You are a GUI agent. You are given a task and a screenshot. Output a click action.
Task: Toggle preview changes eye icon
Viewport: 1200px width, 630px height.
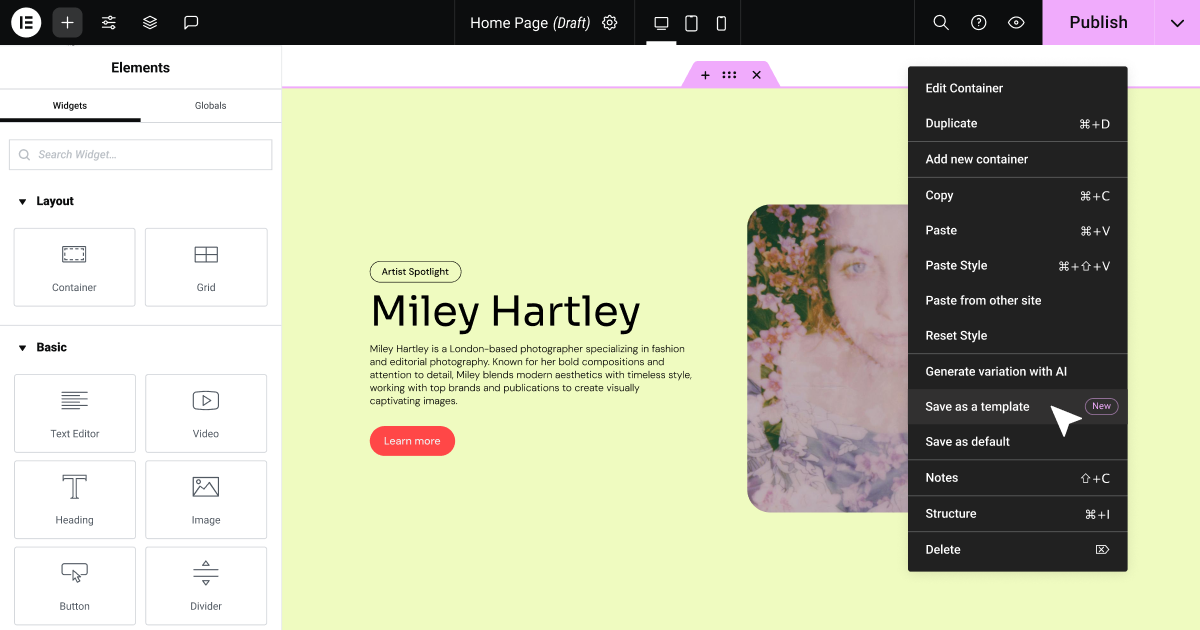[x=1016, y=22]
